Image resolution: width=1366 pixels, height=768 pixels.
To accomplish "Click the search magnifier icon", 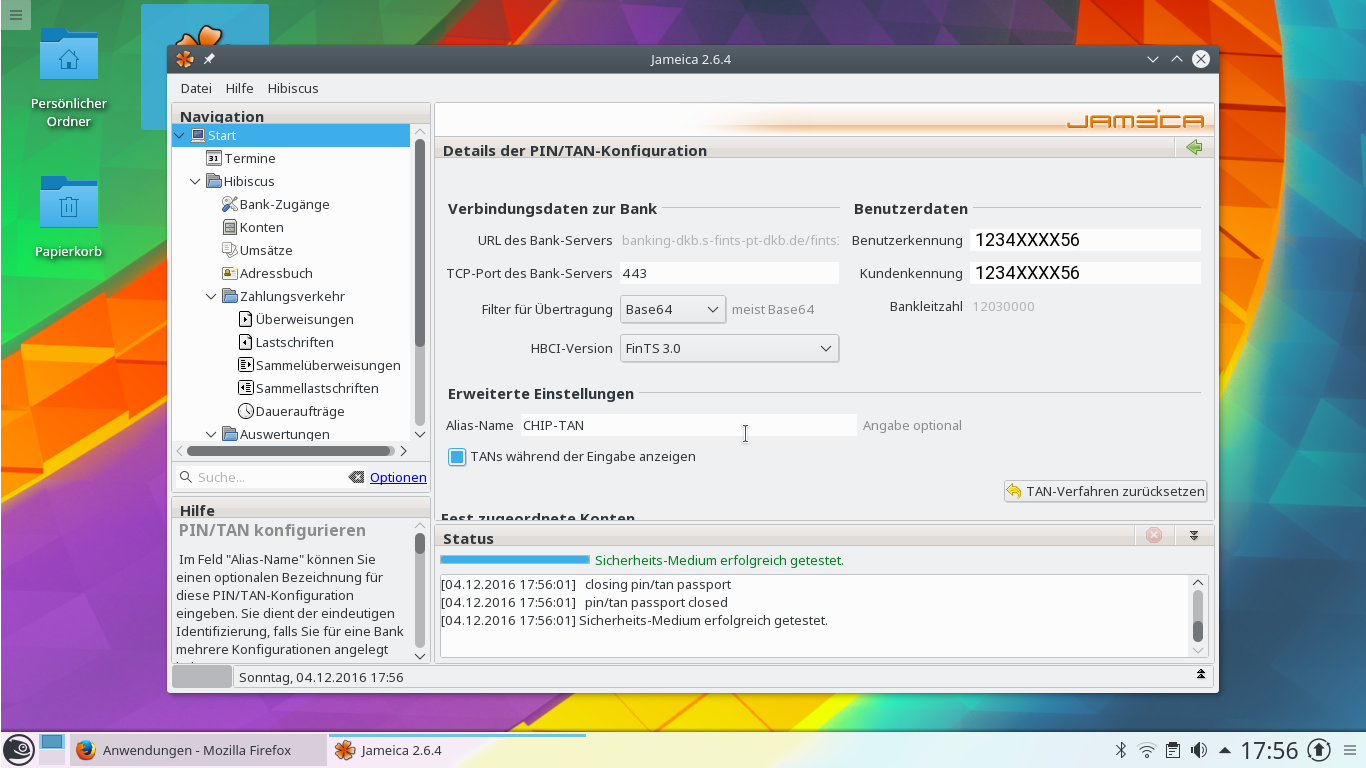I will pyautogui.click(x=186, y=477).
